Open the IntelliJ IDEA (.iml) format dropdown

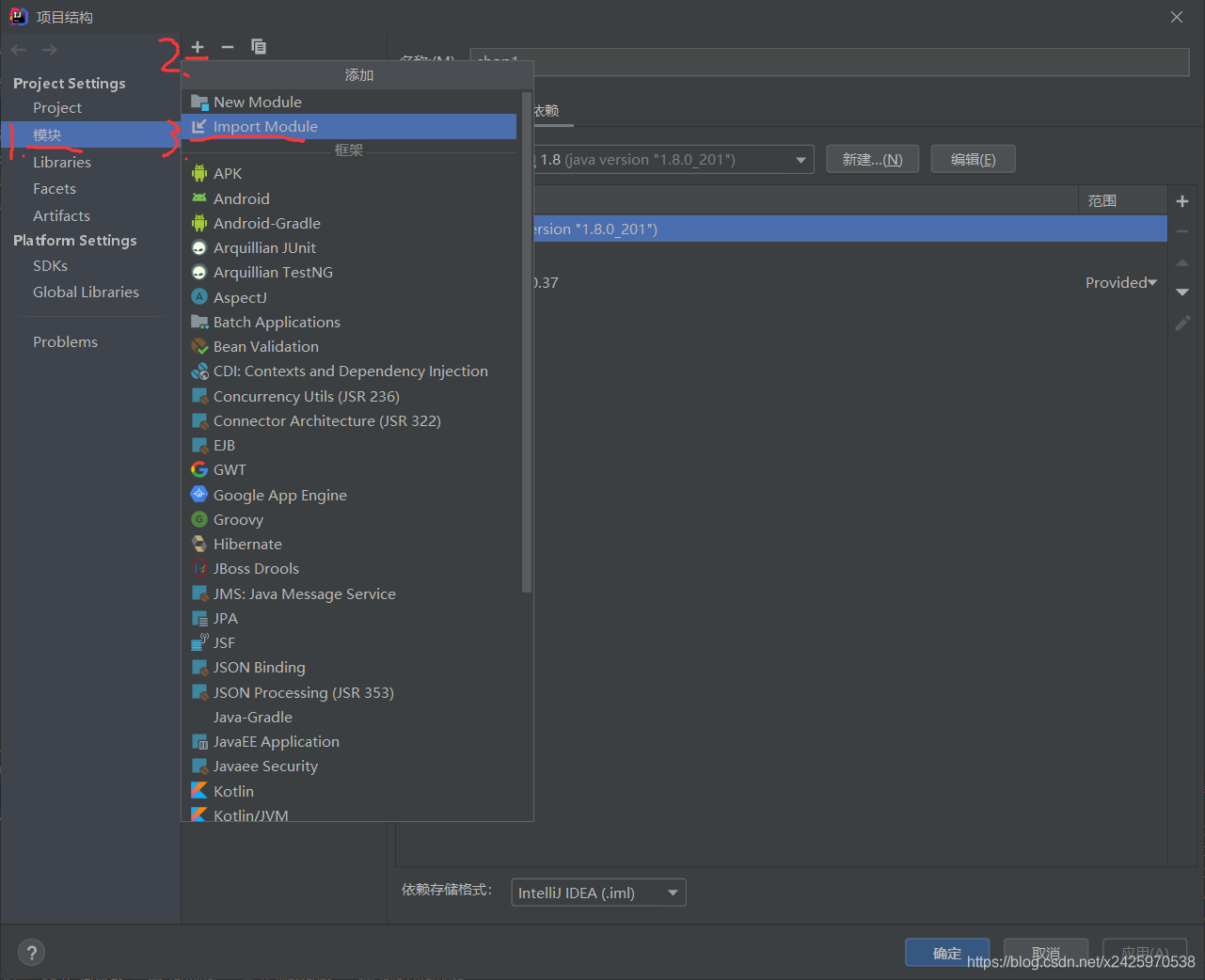[x=598, y=893]
